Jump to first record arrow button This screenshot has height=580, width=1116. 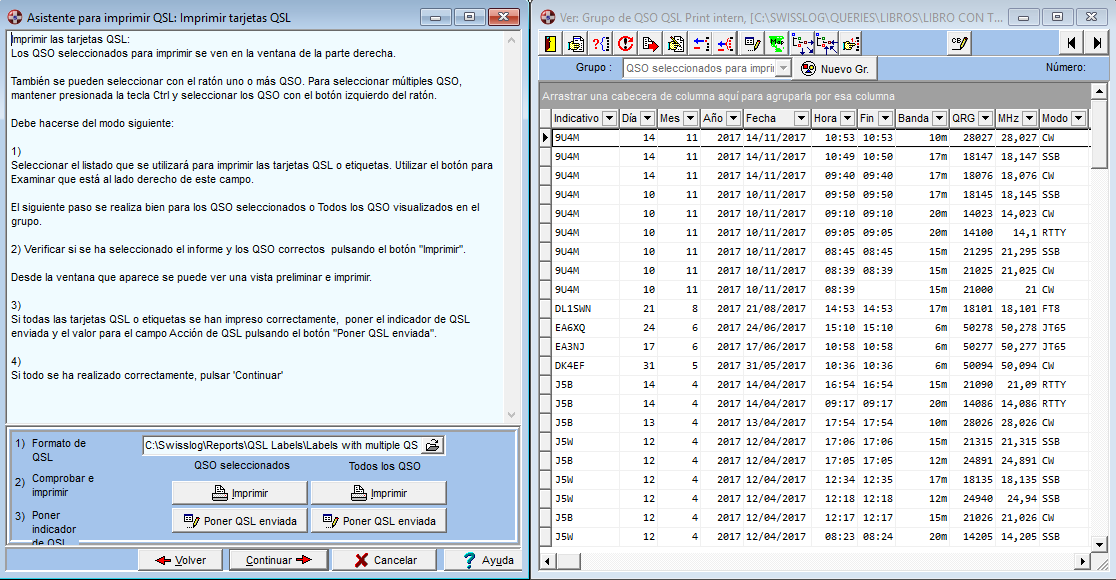1072,43
